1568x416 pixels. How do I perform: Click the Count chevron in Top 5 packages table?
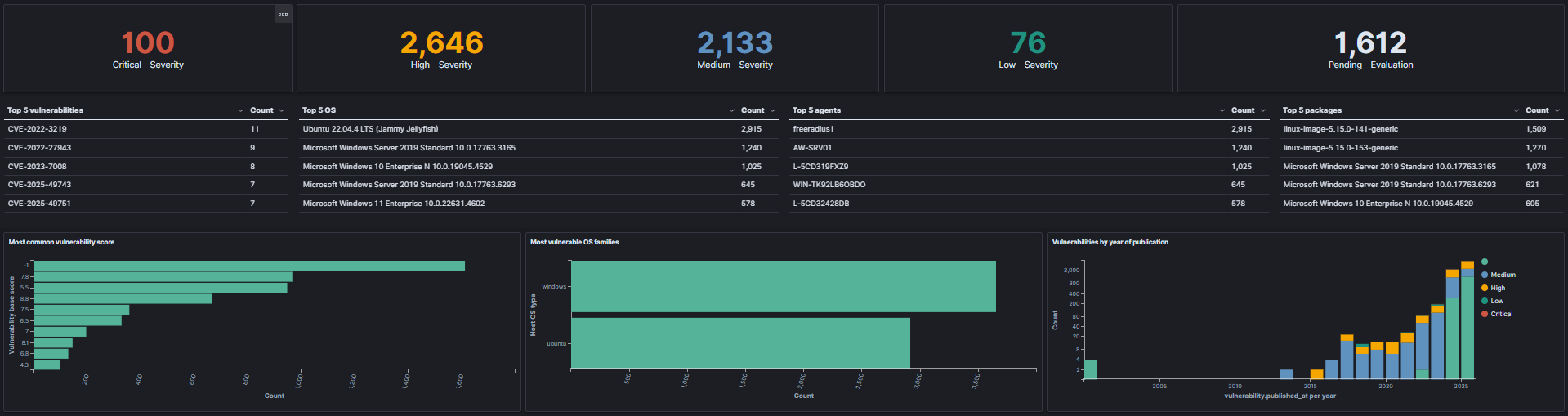[x=1557, y=110]
